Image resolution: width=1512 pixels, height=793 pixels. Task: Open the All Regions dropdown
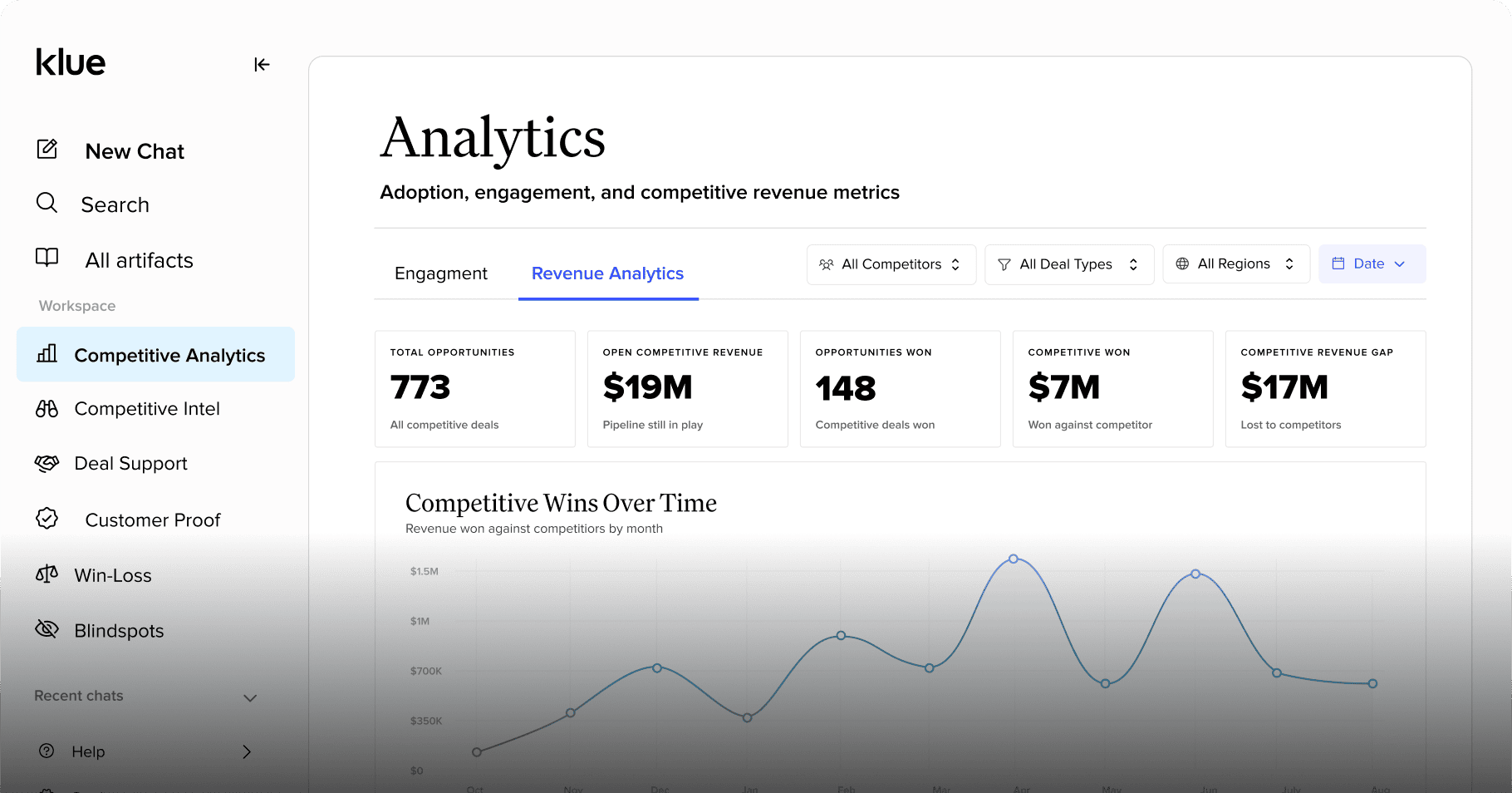[1236, 264]
